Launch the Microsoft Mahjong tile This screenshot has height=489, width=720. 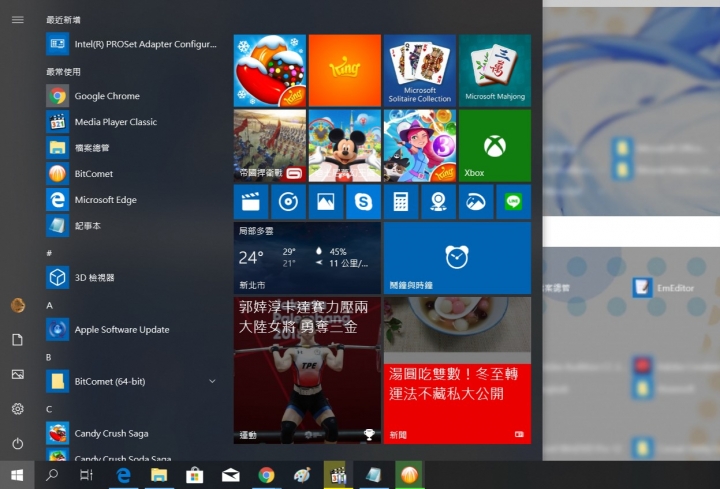[x=495, y=70]
